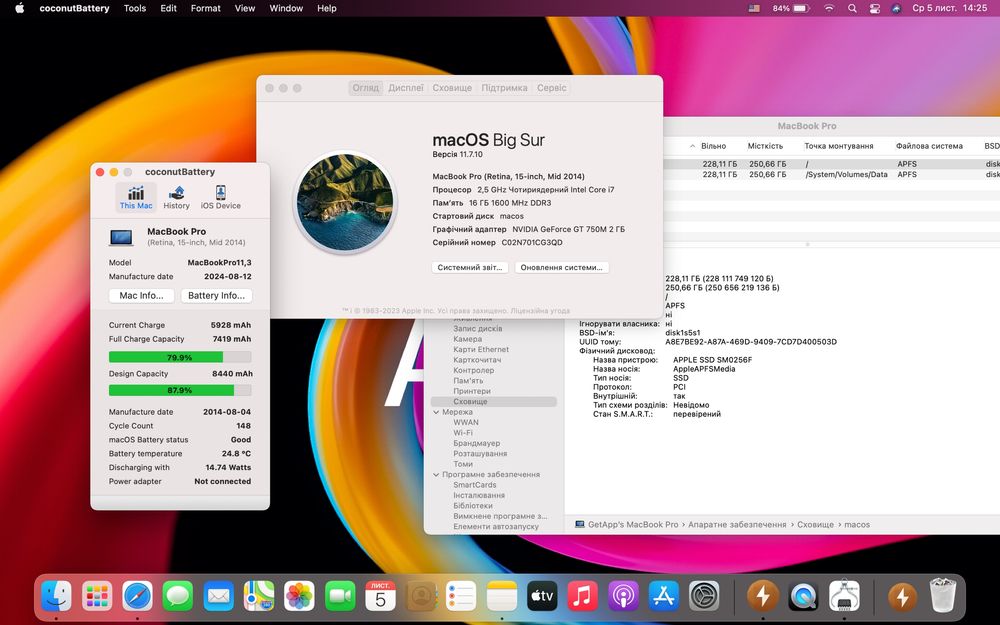Switch to the Дисплеї tab
1000x625 pixels.
[x=406, y=88]
